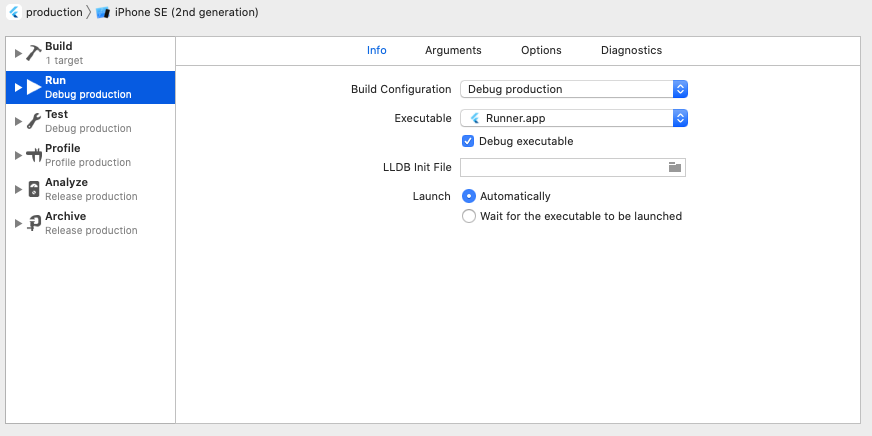
Task: Open the Diagnostics tab
Action: tap(631, 50)
